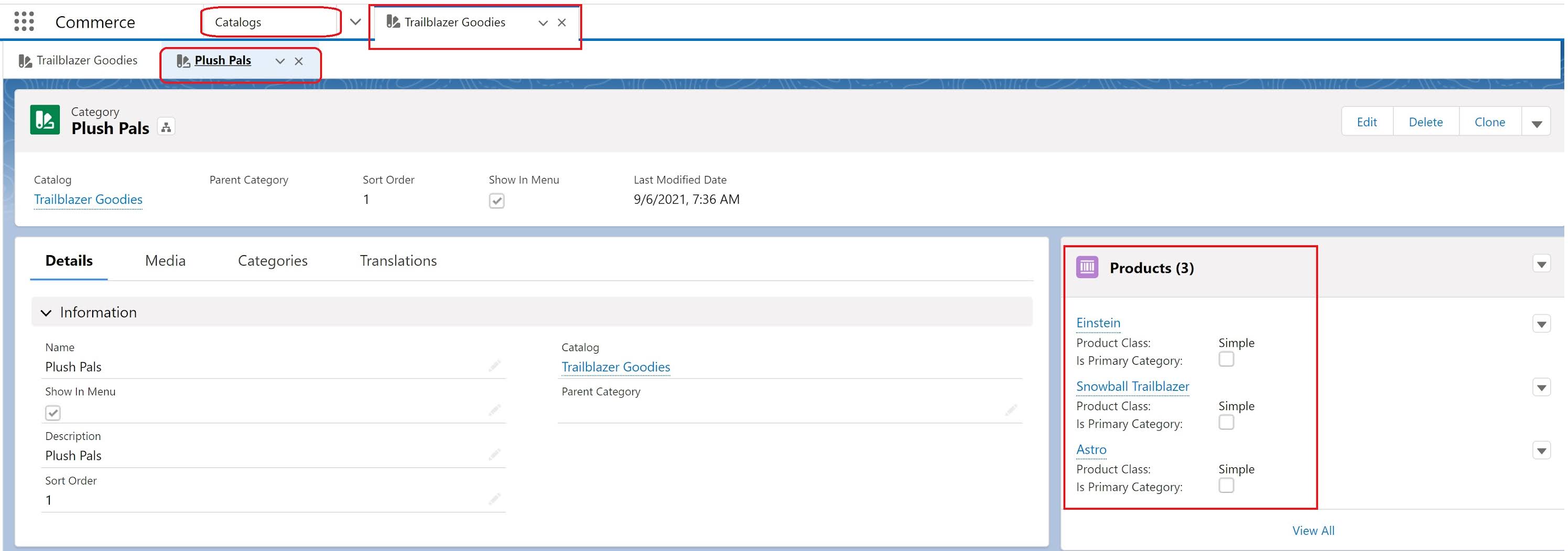Switch to the Translations tab
Viewport: 1568px width, 551px height.
pos(398,261)
